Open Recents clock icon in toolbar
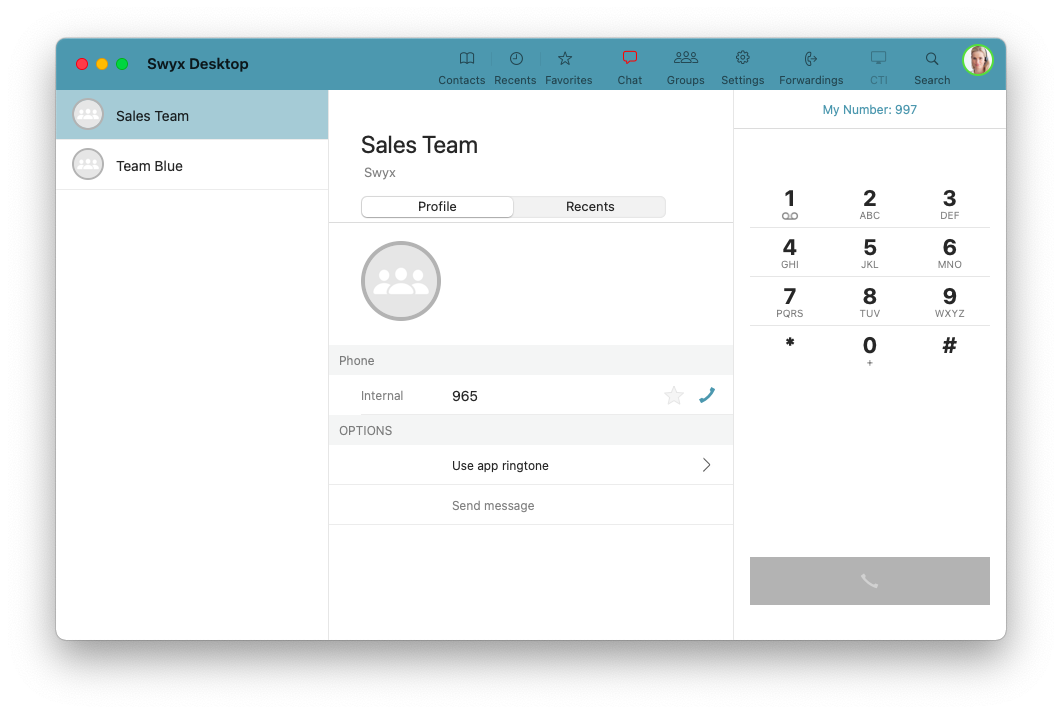 point(516,59)
